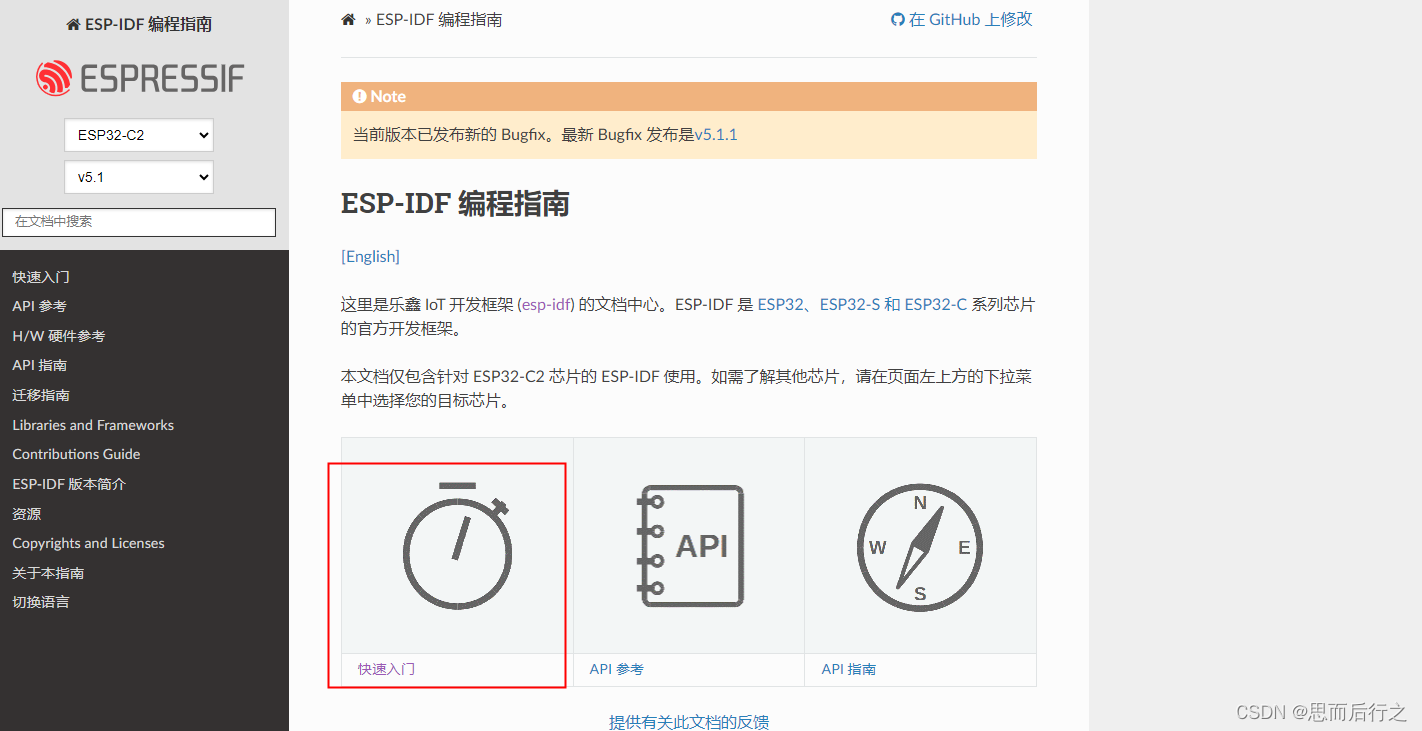1422x731 pixels.
Task: Follow the esp-idf link in the paragraph
Action: tap(546, 304)
